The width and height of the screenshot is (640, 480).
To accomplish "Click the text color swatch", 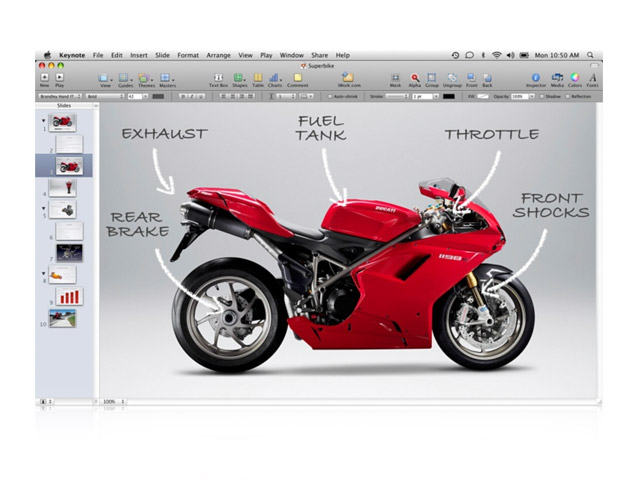I will 158,96.
